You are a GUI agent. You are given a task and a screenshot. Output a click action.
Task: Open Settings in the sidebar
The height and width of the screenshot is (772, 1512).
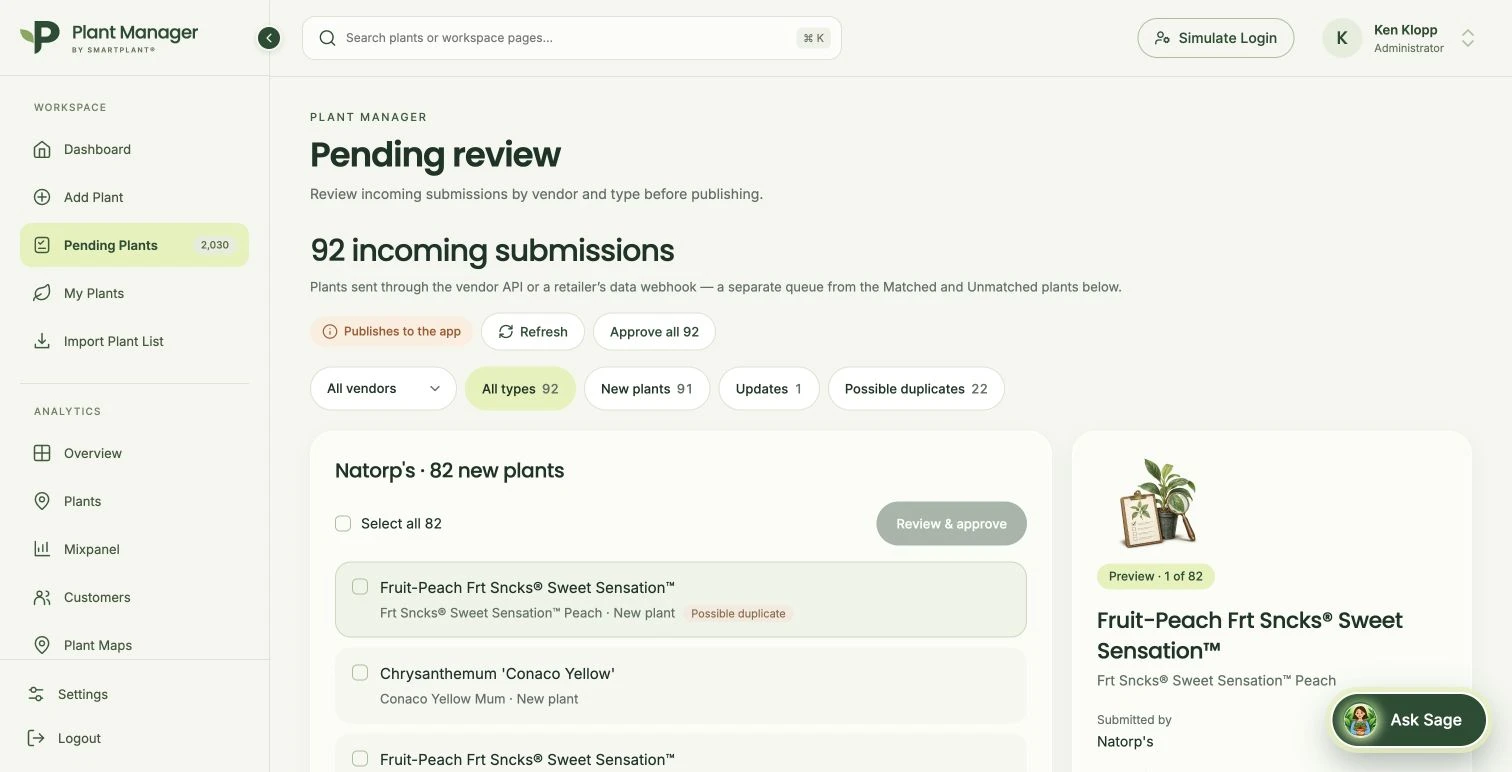pos(134,694)
